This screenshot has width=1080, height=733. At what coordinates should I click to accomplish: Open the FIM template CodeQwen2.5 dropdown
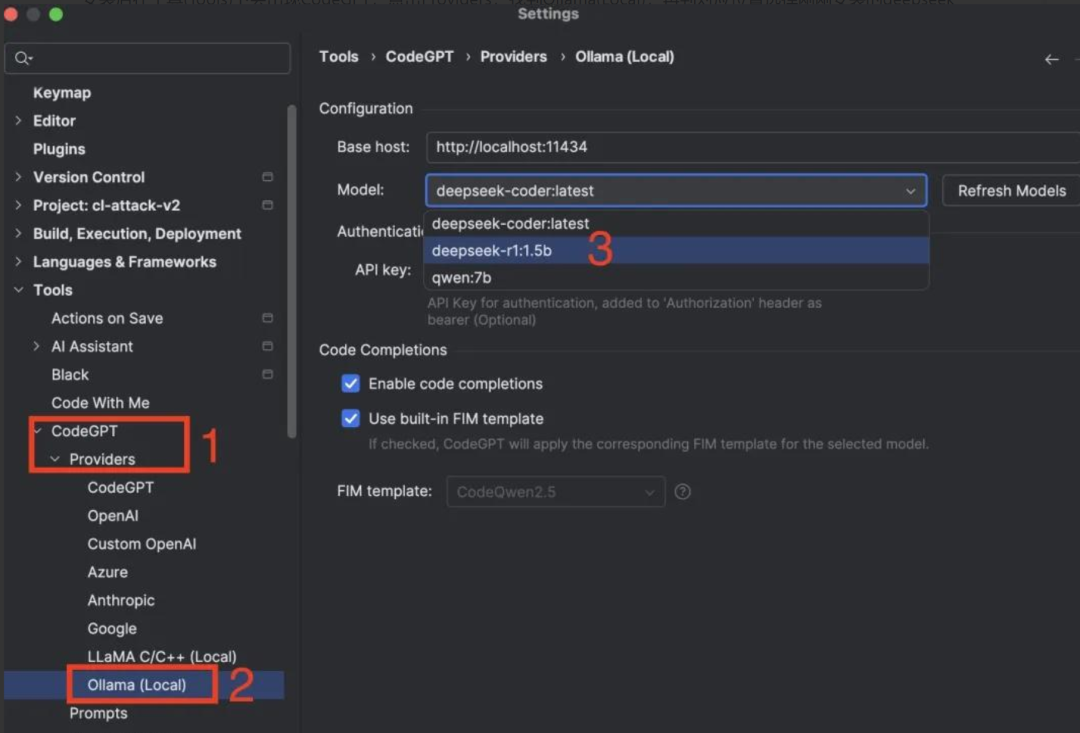[555, 492]
